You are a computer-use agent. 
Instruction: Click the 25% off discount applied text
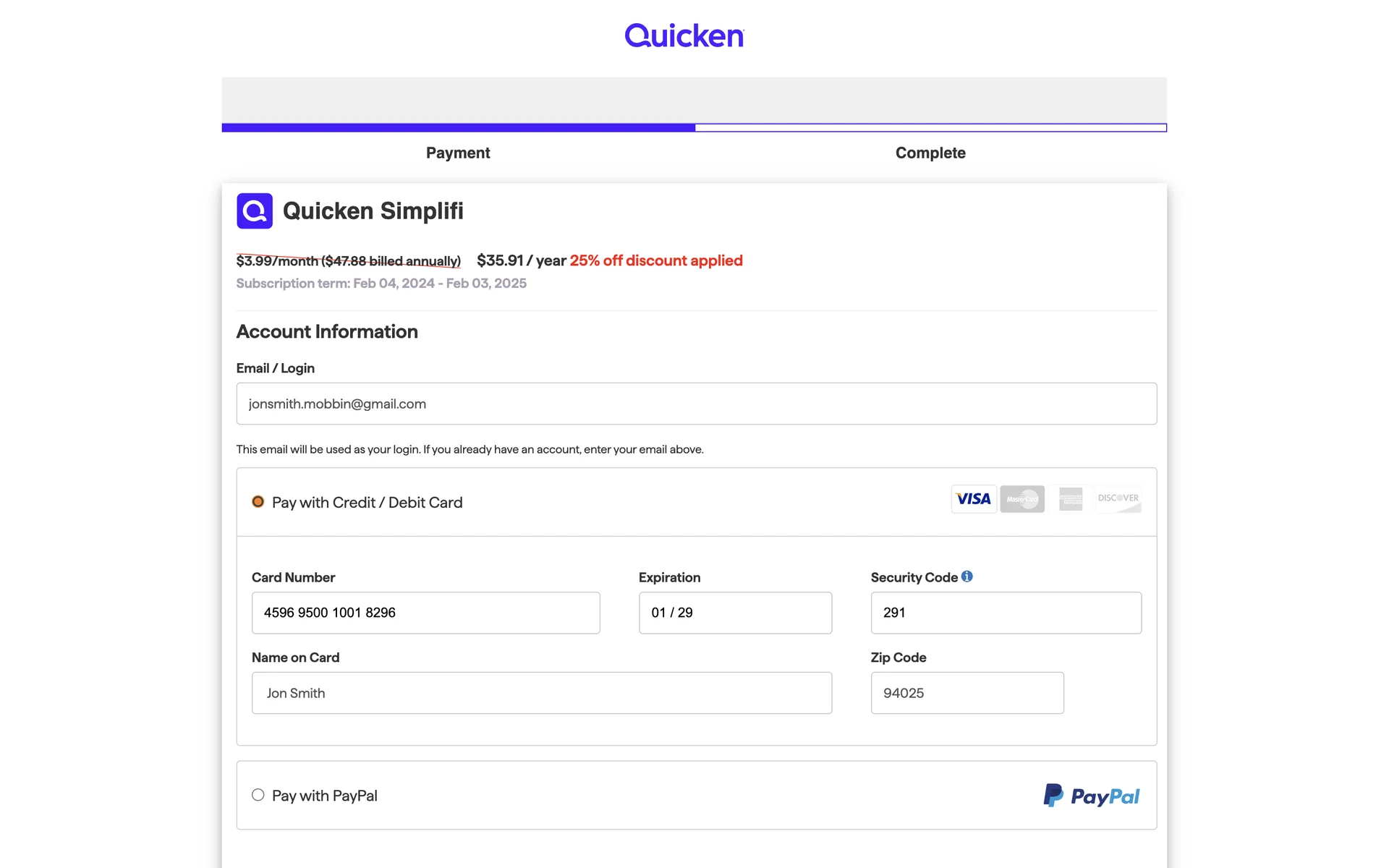click(655, 260)
